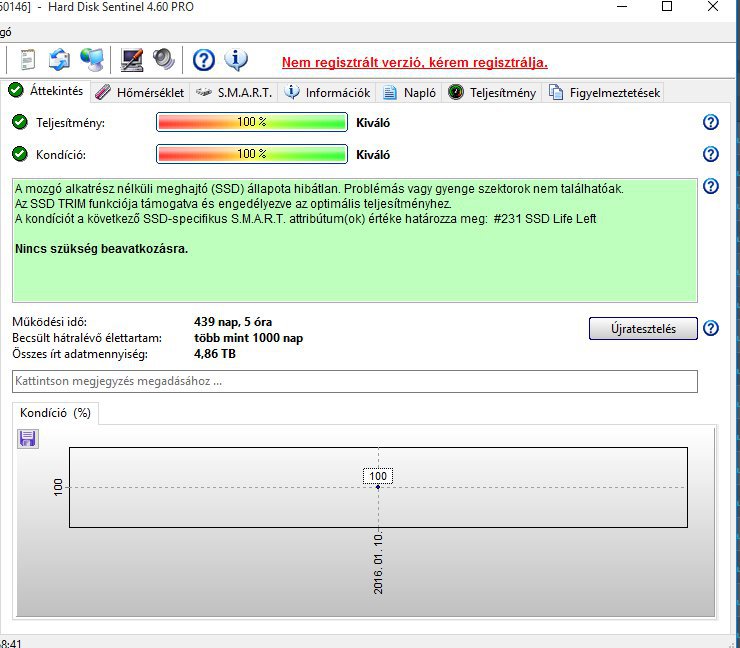Click the red registration reminder link
740x648 pixels.
(414, 62)
